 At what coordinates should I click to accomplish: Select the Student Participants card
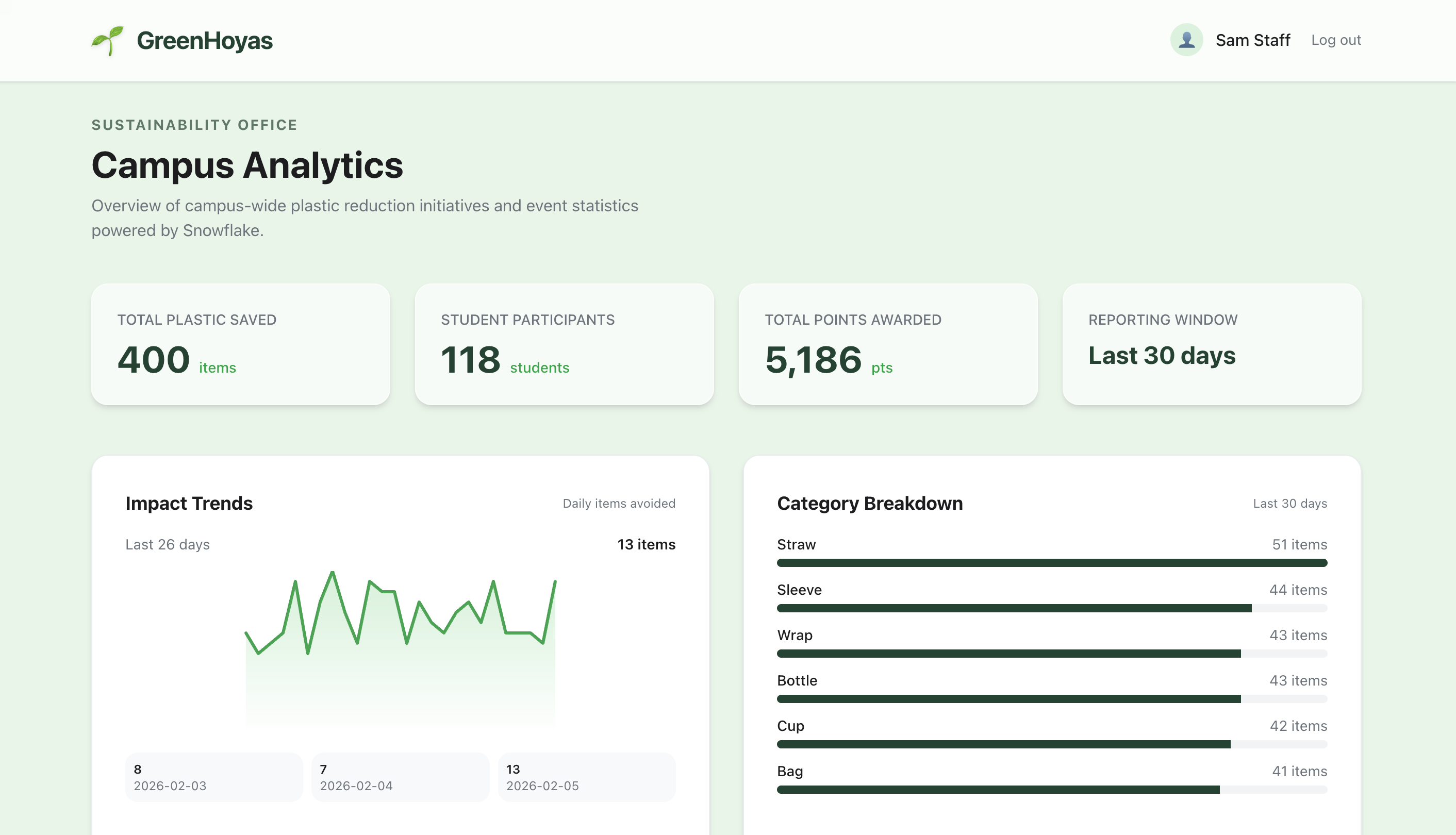pyautogui.click(x=564, y=344)
